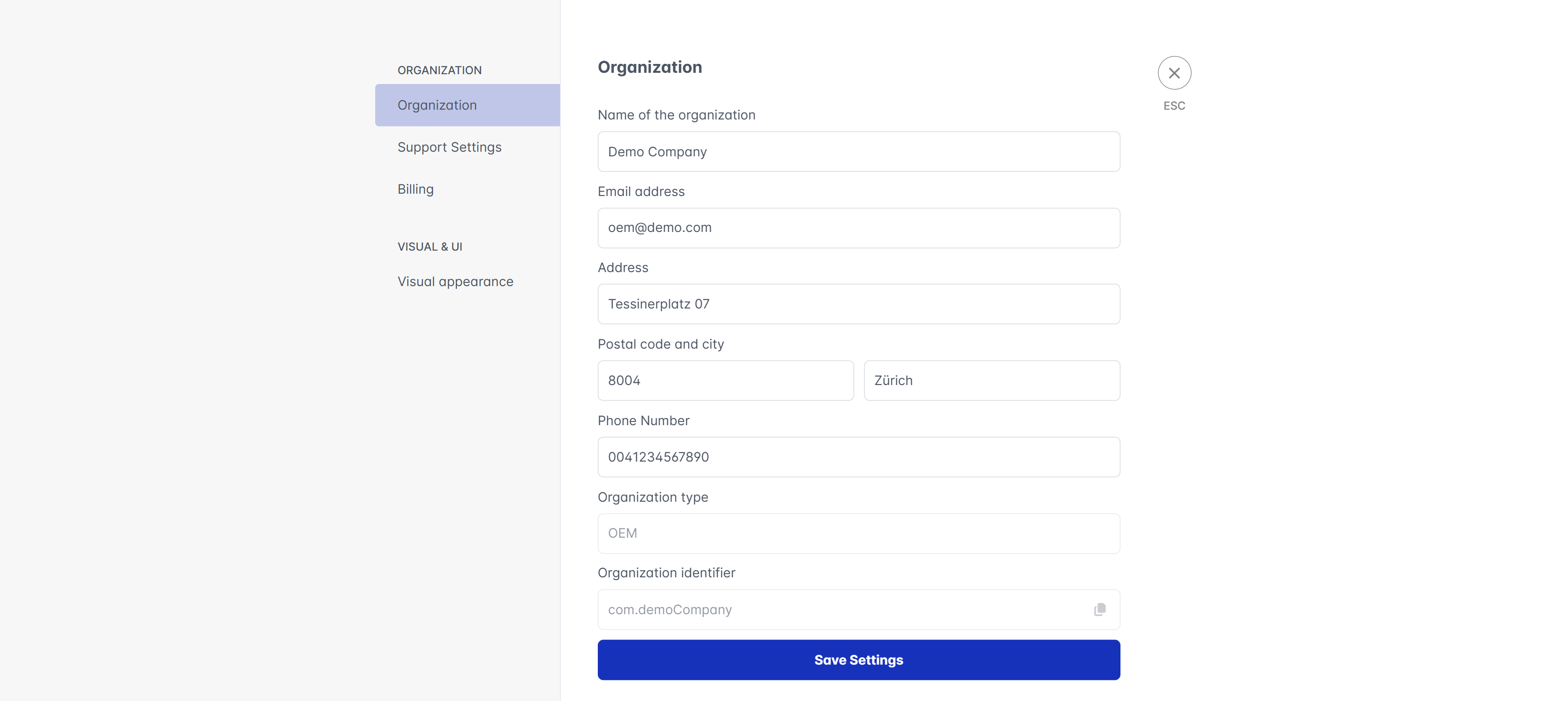Close settings with the X icon
The width and height of the screenshot is (1568, 701).
click(1174, 73)
